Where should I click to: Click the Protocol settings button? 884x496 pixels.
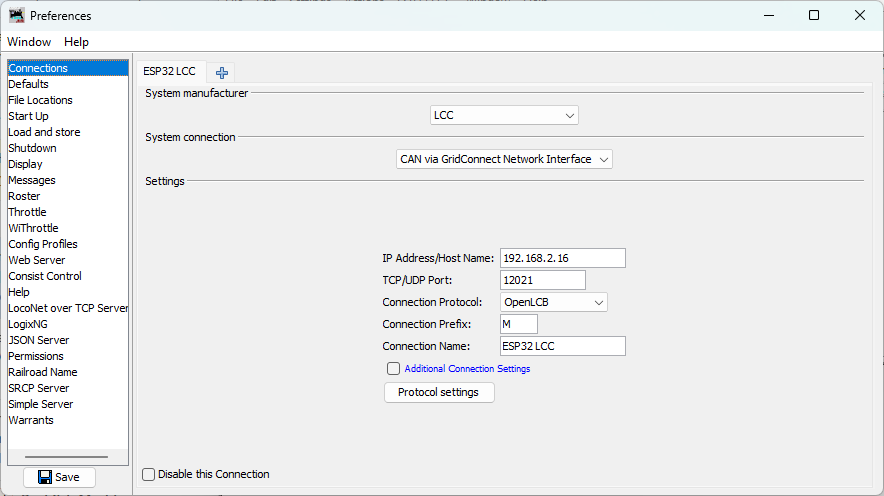pos(439,392)
